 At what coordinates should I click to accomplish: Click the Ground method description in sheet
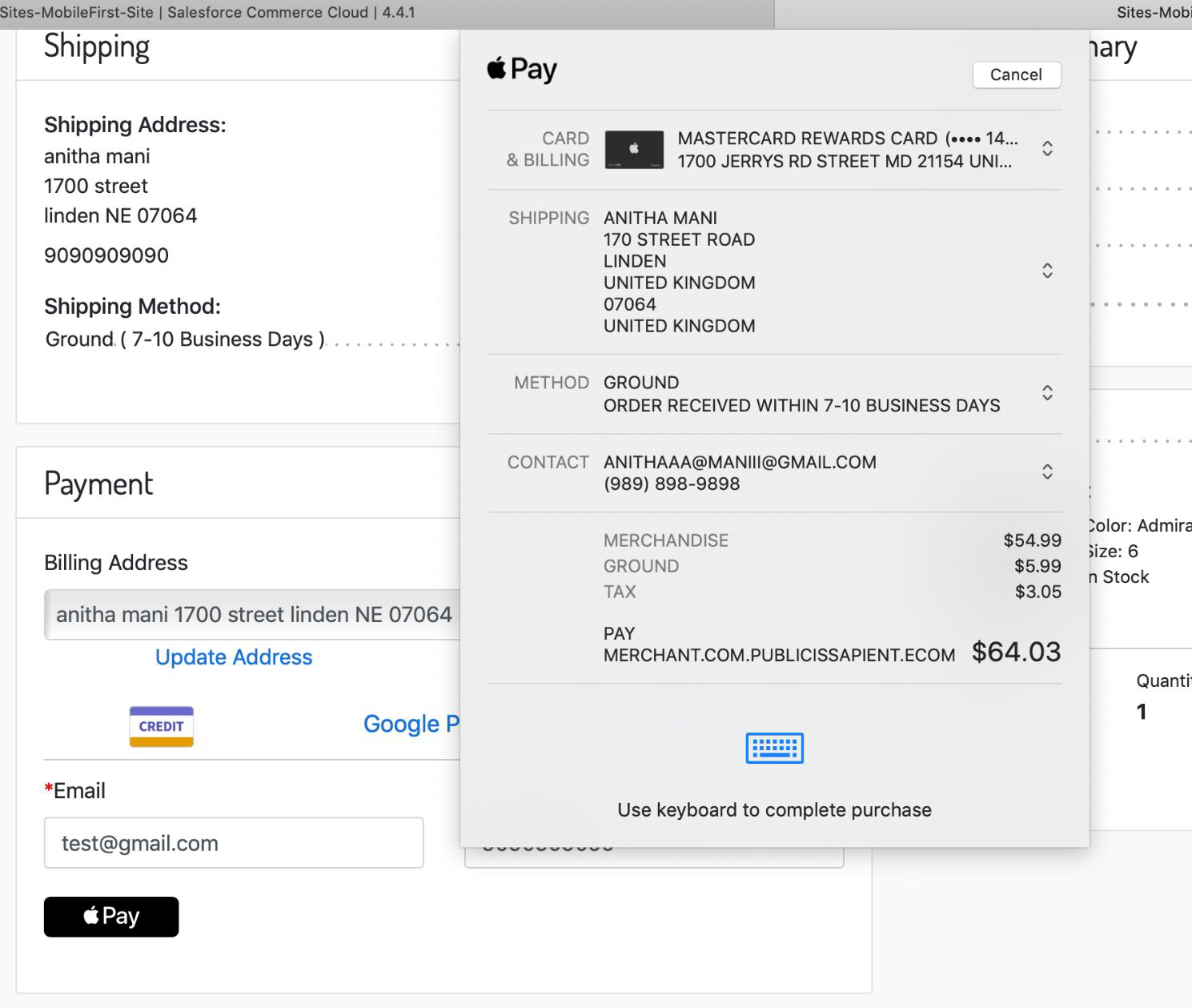(x=801, y=405)
